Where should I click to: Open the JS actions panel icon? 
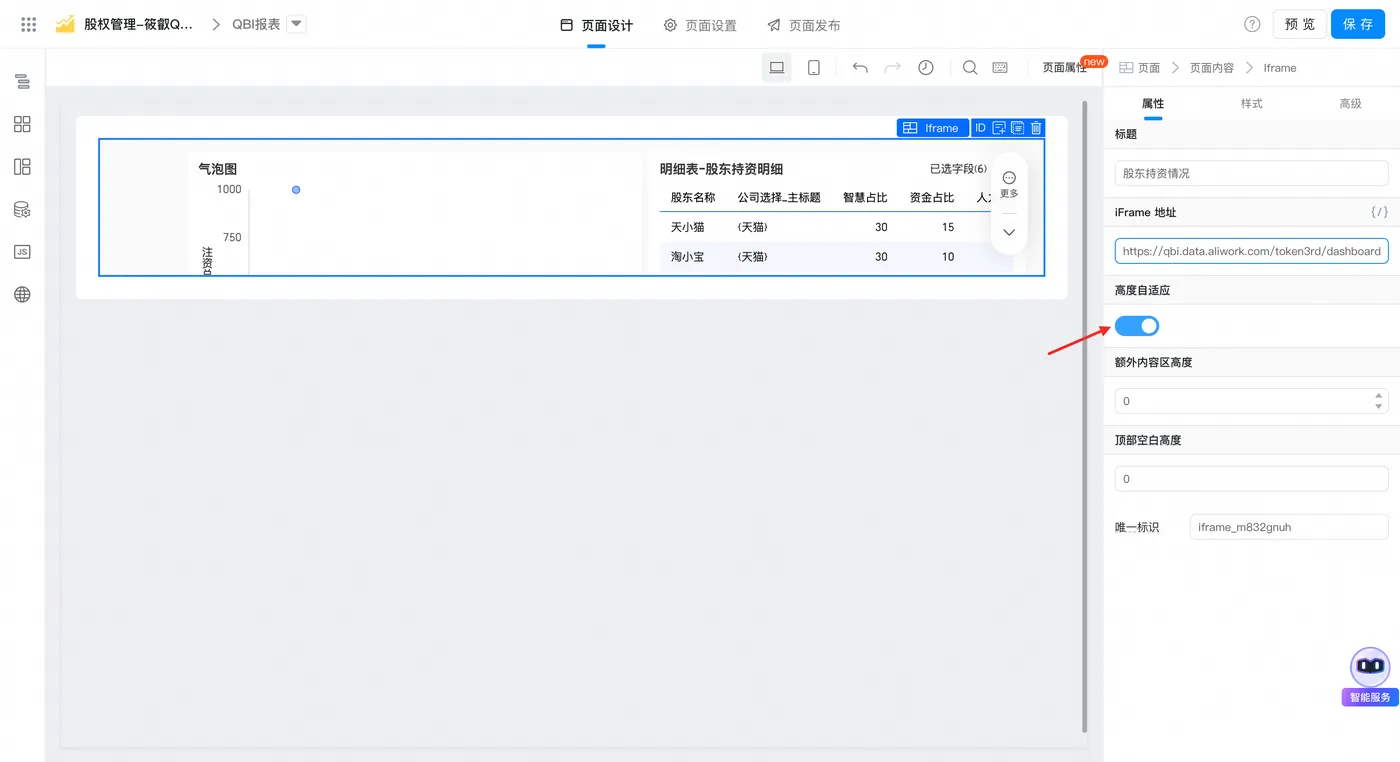coord(22,252)
